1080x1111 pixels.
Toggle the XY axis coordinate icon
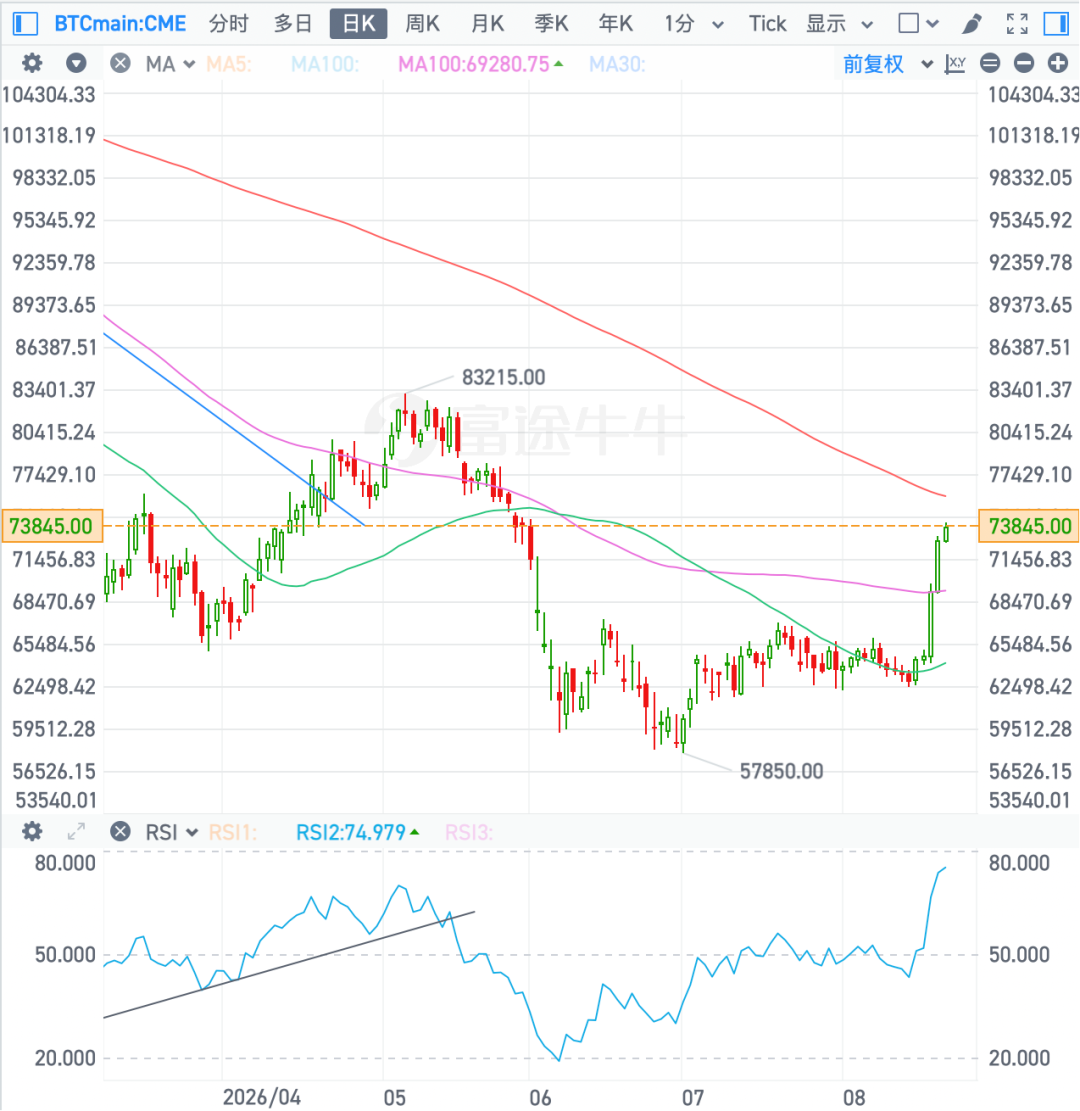pos(955,64)
